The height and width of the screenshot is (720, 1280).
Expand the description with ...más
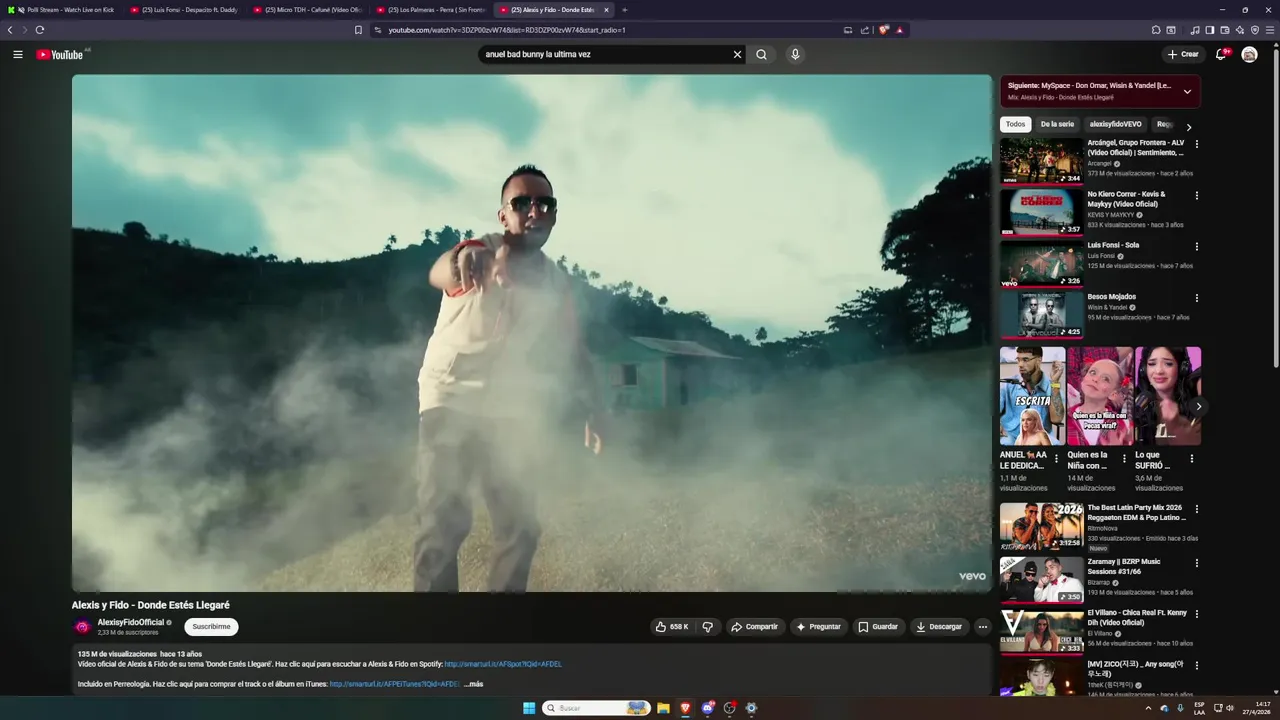pyautogui.click(x=473, y=684)
